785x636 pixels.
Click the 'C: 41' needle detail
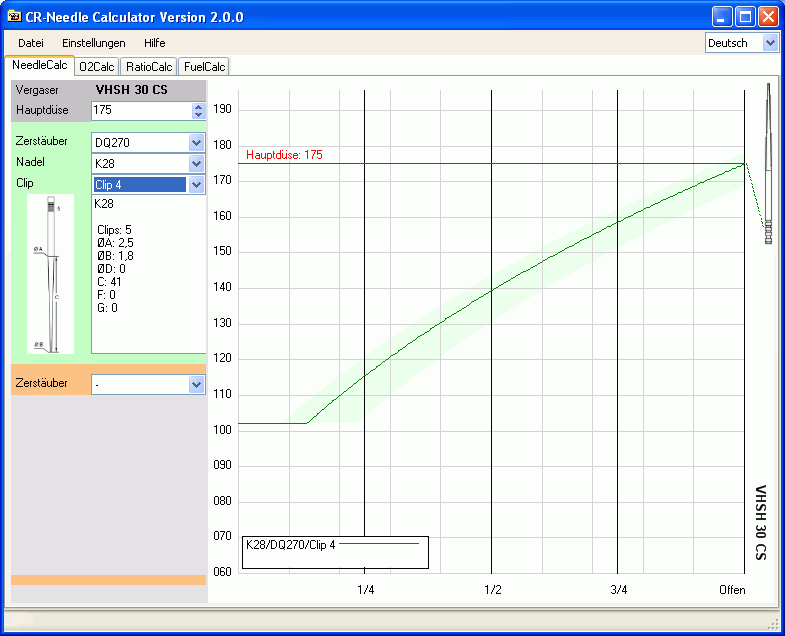point(109,282)
